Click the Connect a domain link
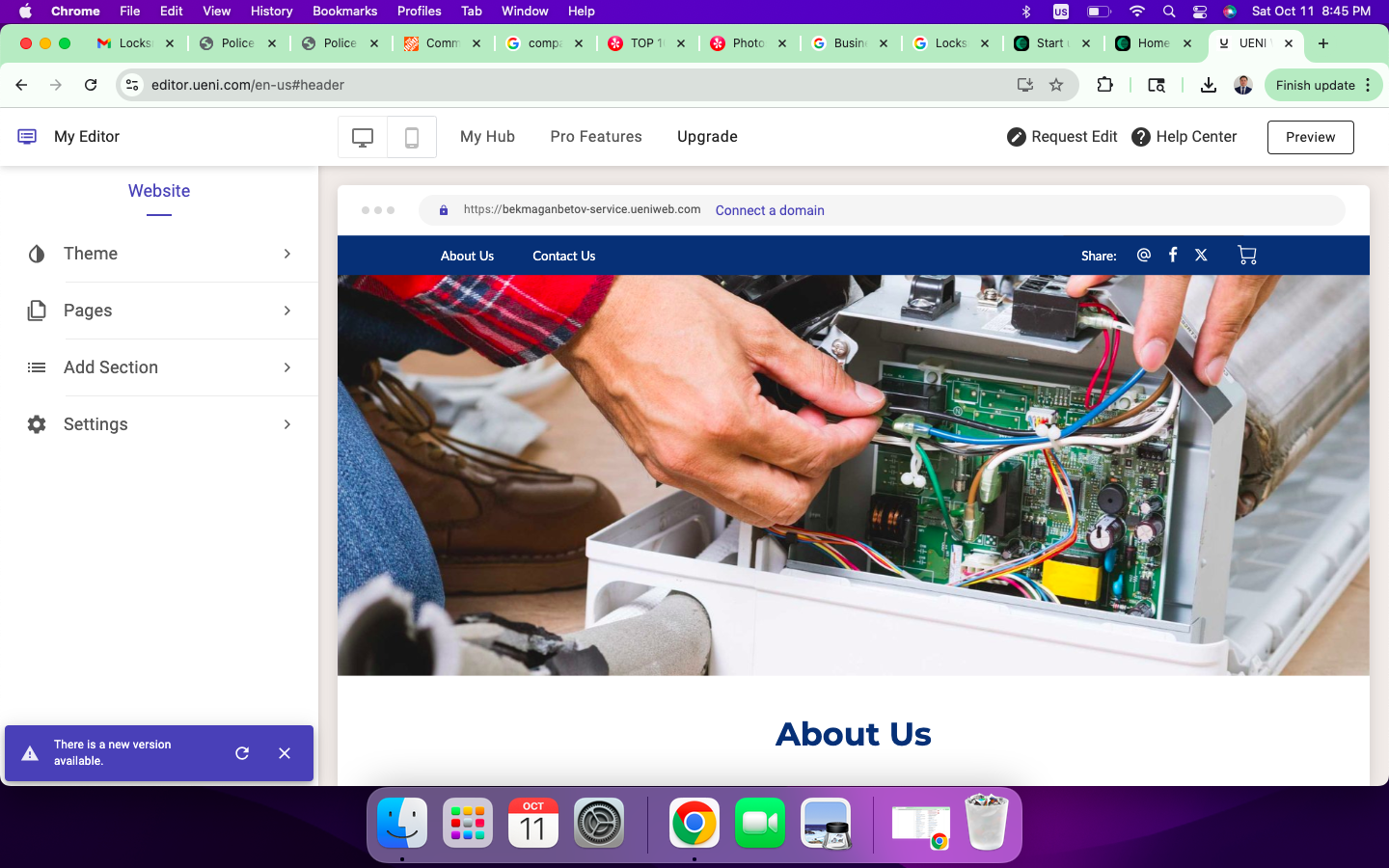Image resolution: width=1389 pixels, height=868 pixels. pyautogui.click(x=770, y=210)
